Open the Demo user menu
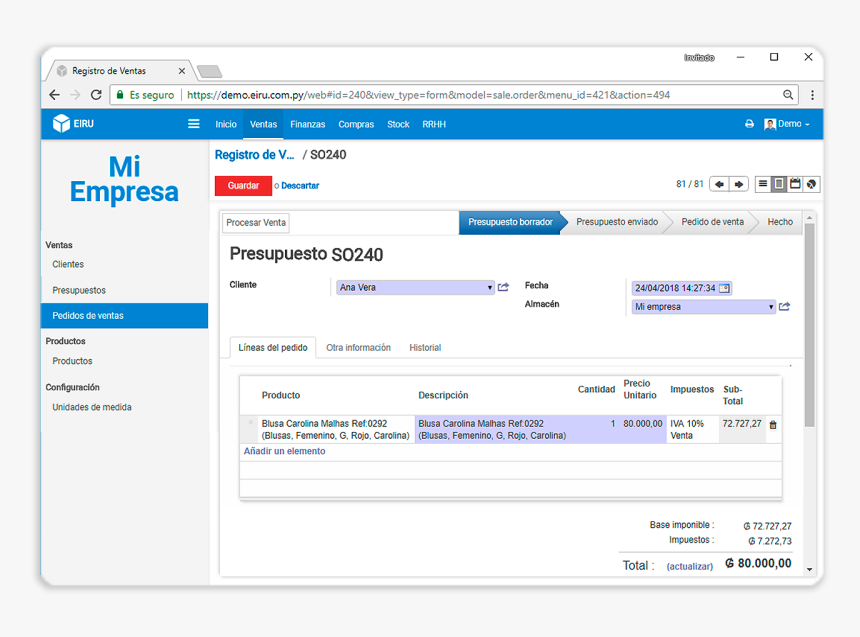This screenshot has width=860, height=637. point(788,124)
